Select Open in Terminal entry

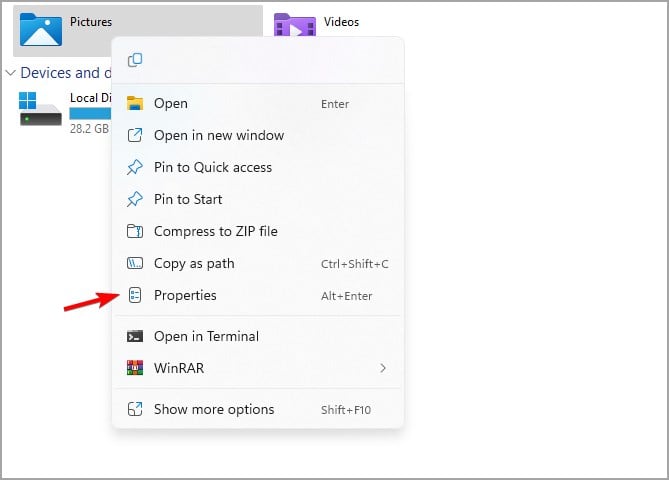(206, 336)
